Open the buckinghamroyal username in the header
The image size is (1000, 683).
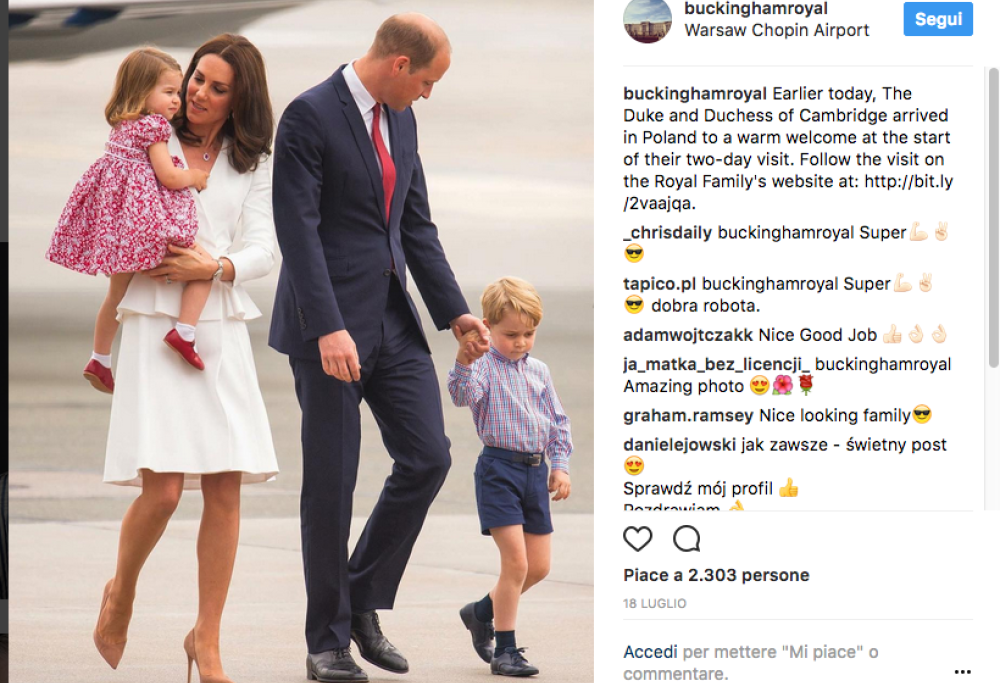(x=756, y=8)
